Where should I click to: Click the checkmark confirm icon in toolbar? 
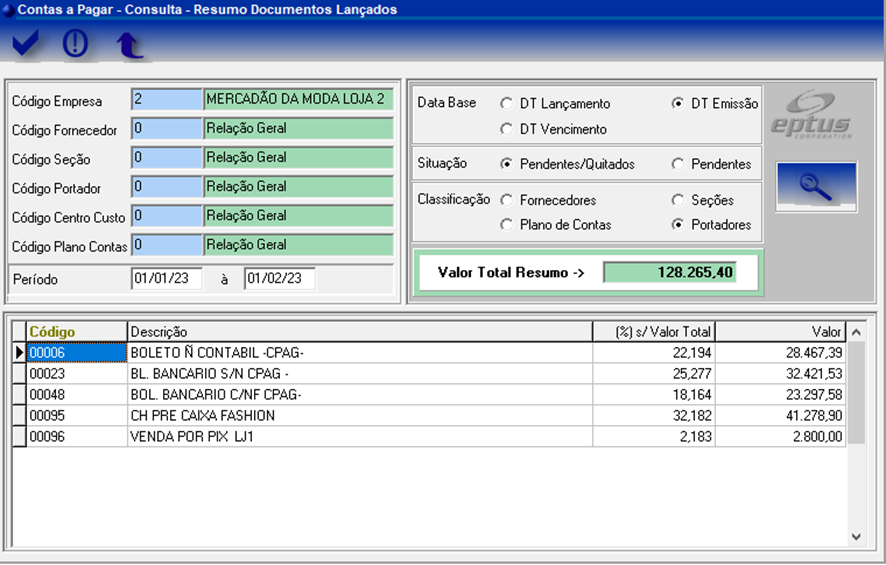(x=25, y=43)
